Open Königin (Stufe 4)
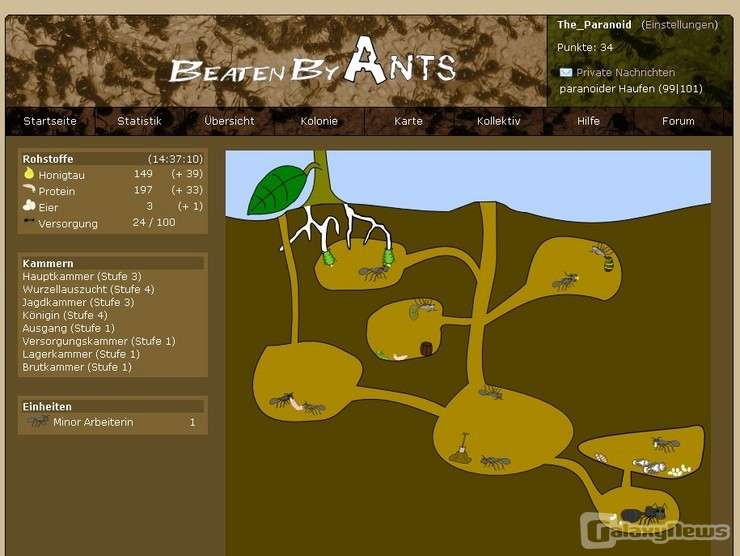 65,315
